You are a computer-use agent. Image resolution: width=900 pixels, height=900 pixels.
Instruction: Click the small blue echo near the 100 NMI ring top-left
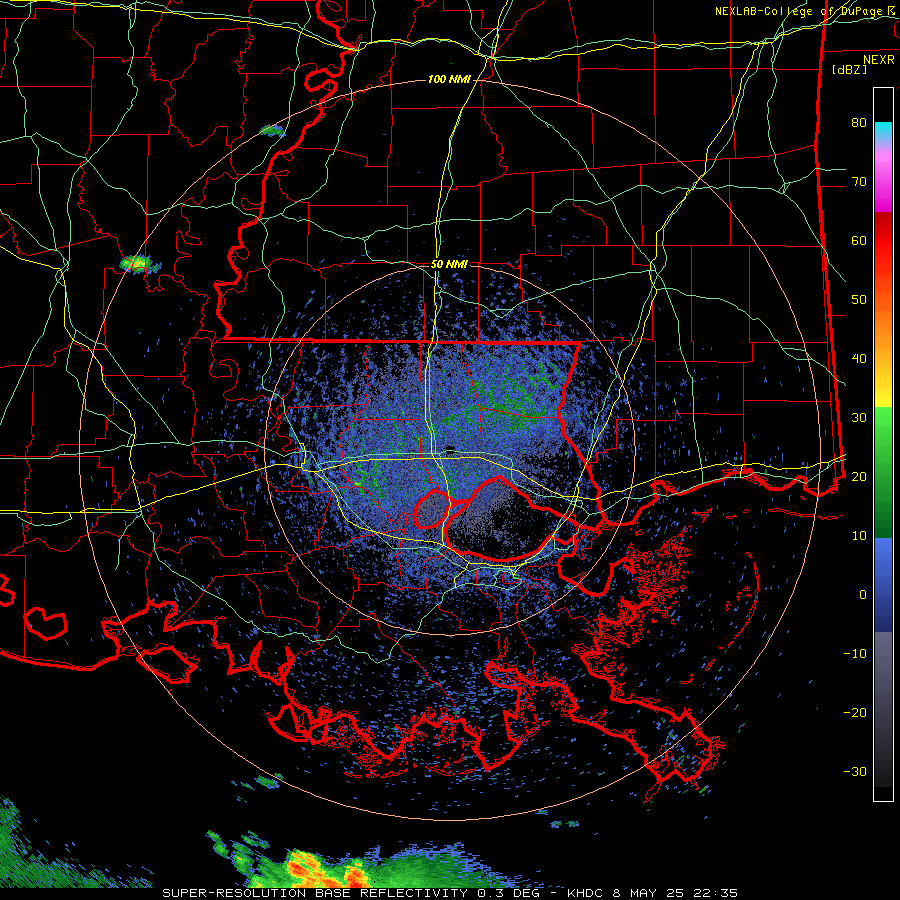272,130
